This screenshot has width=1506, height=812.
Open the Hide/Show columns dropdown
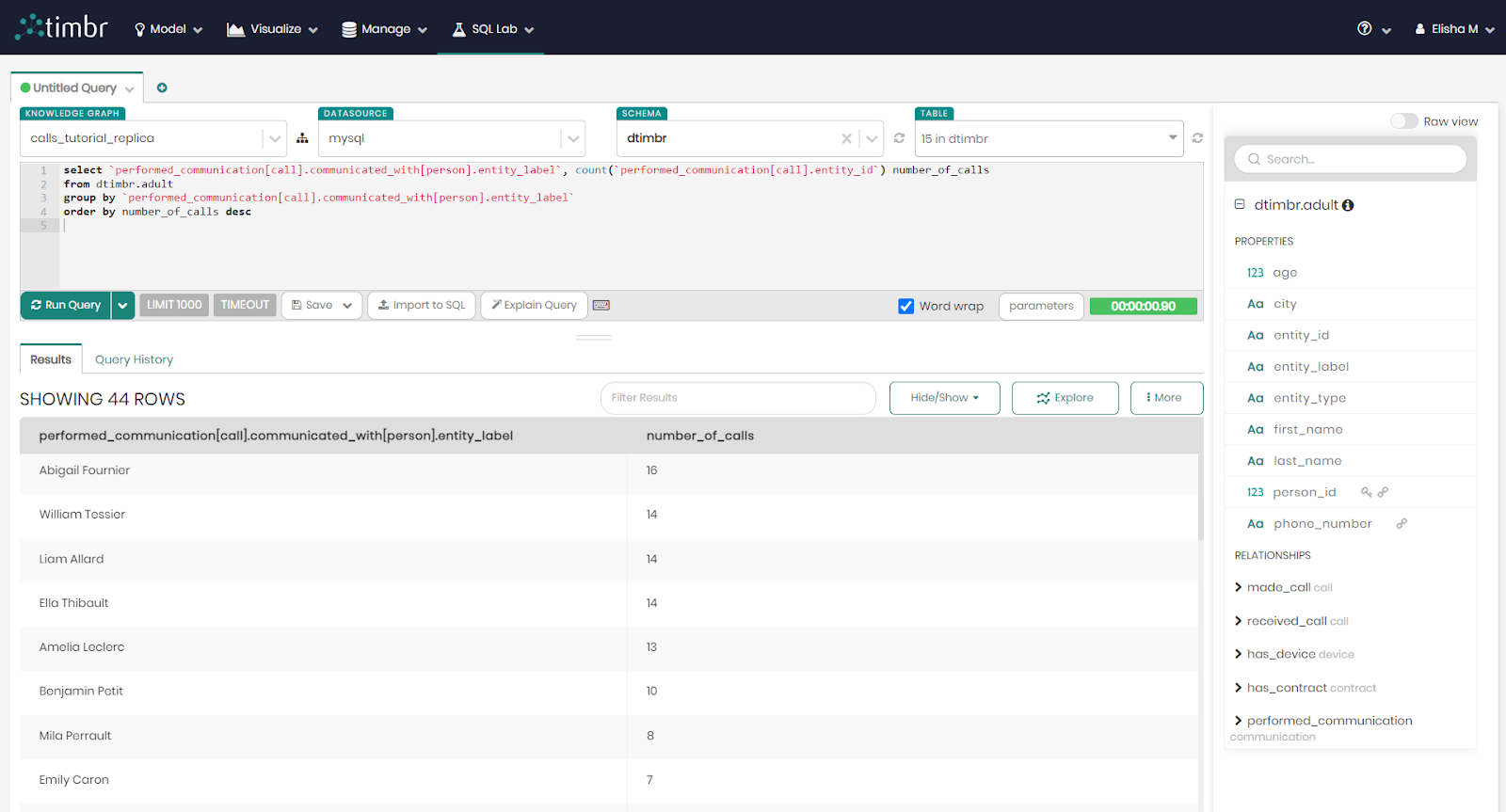pos(944,398)
